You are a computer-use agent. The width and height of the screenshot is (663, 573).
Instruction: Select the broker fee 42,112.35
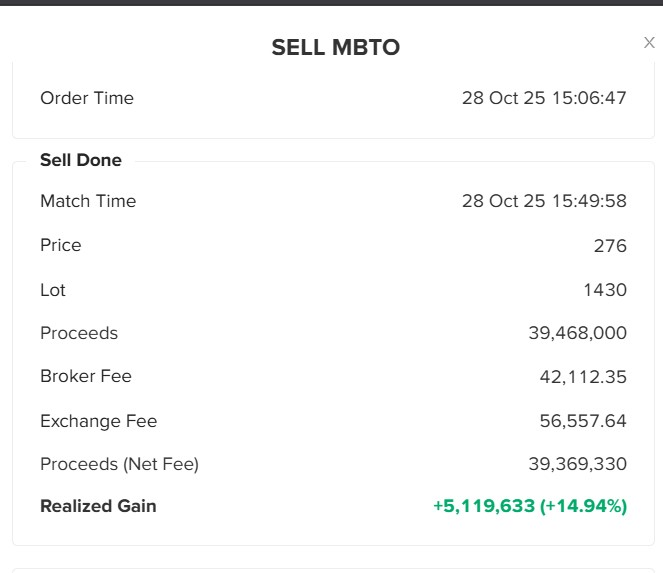coord(583,377)
